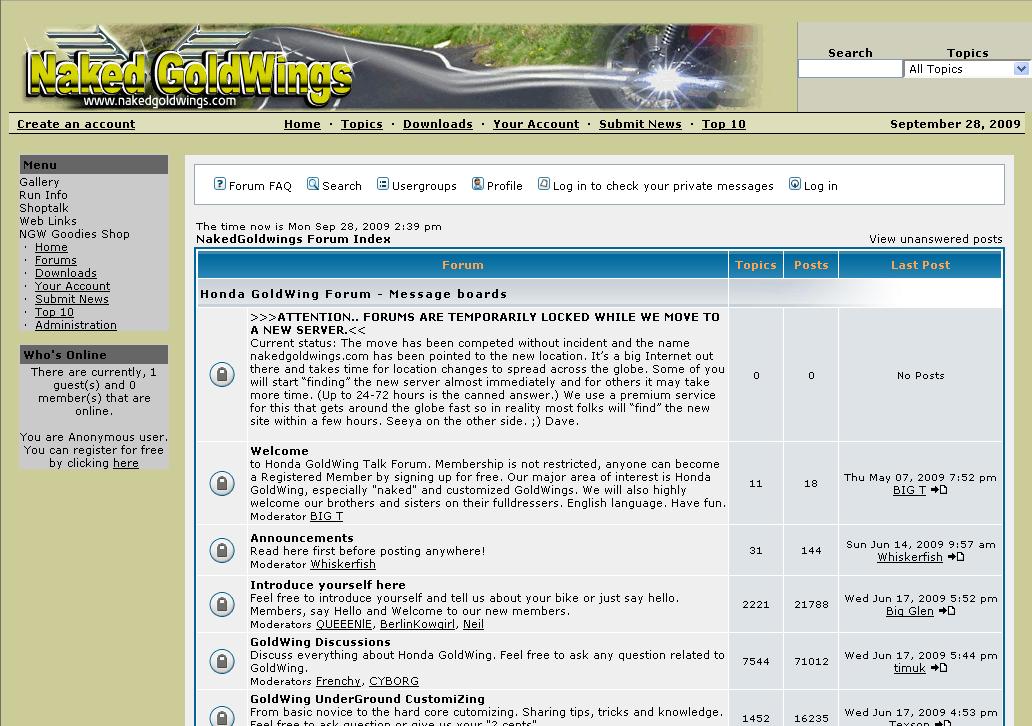1032x726 pixels.
Task: Click the site Search input field
Action: coord(850,69)
